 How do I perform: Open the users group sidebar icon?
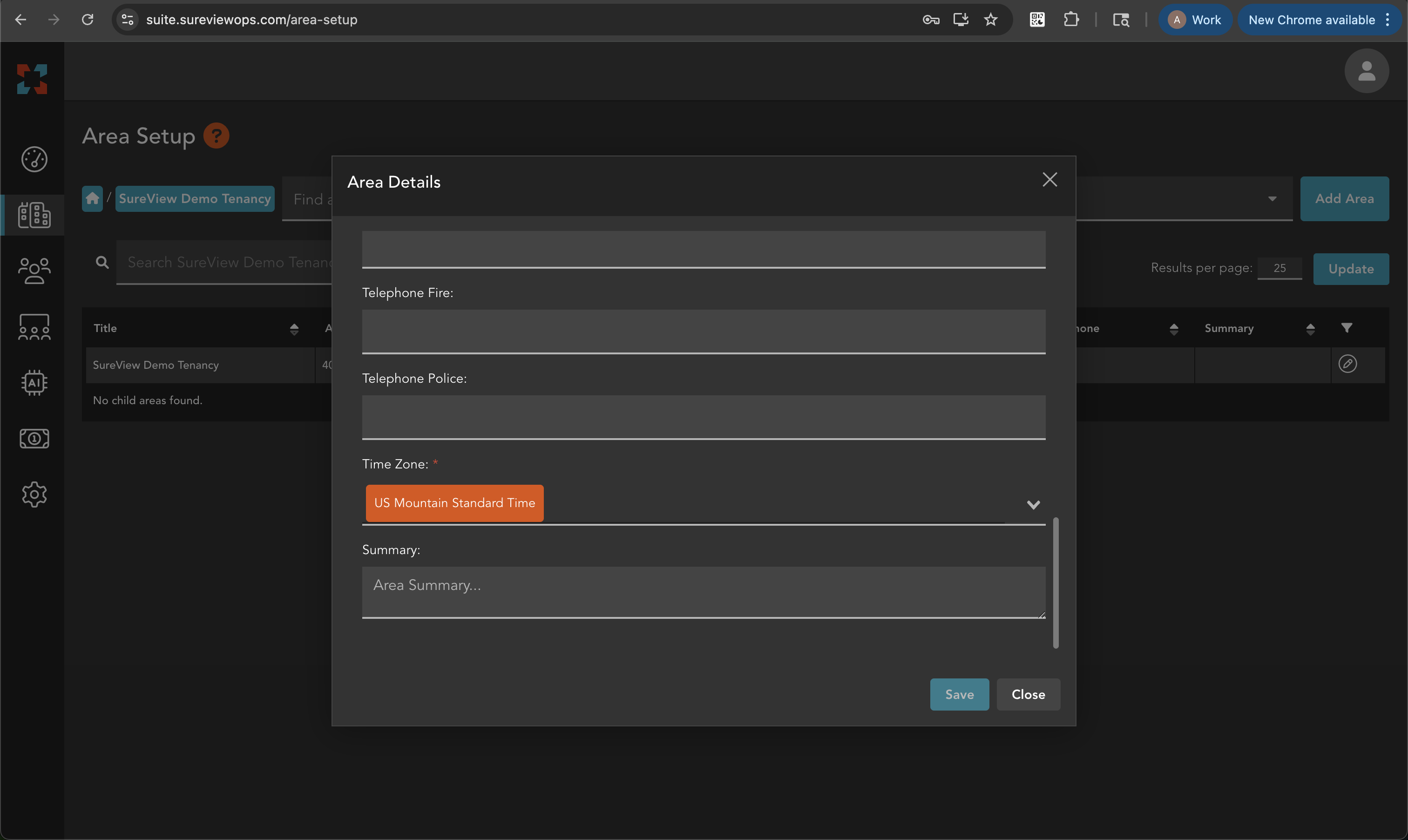34,271
